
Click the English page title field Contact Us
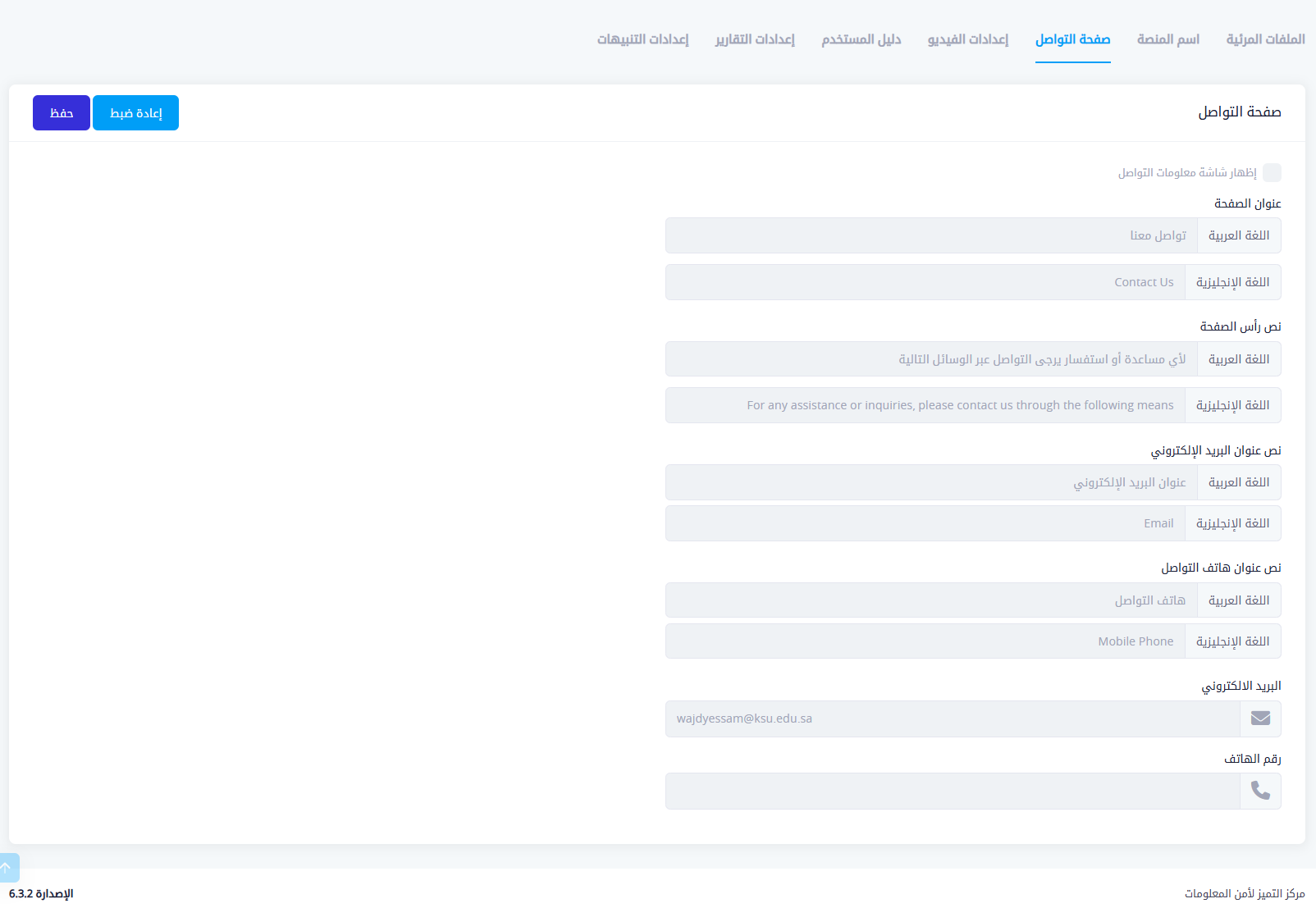[925, 282]
